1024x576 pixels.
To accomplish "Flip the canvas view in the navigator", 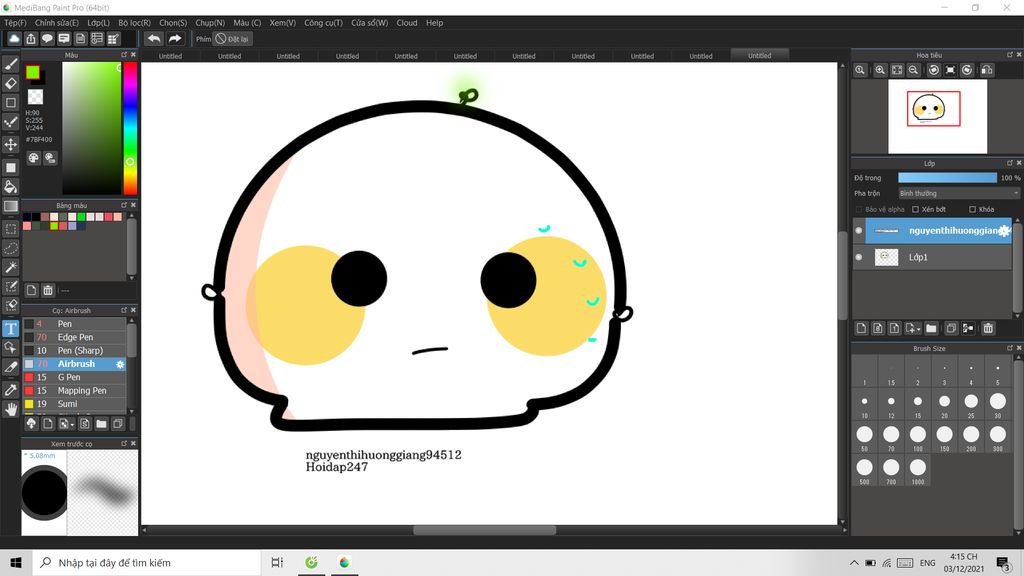I will tap(987, 70).
